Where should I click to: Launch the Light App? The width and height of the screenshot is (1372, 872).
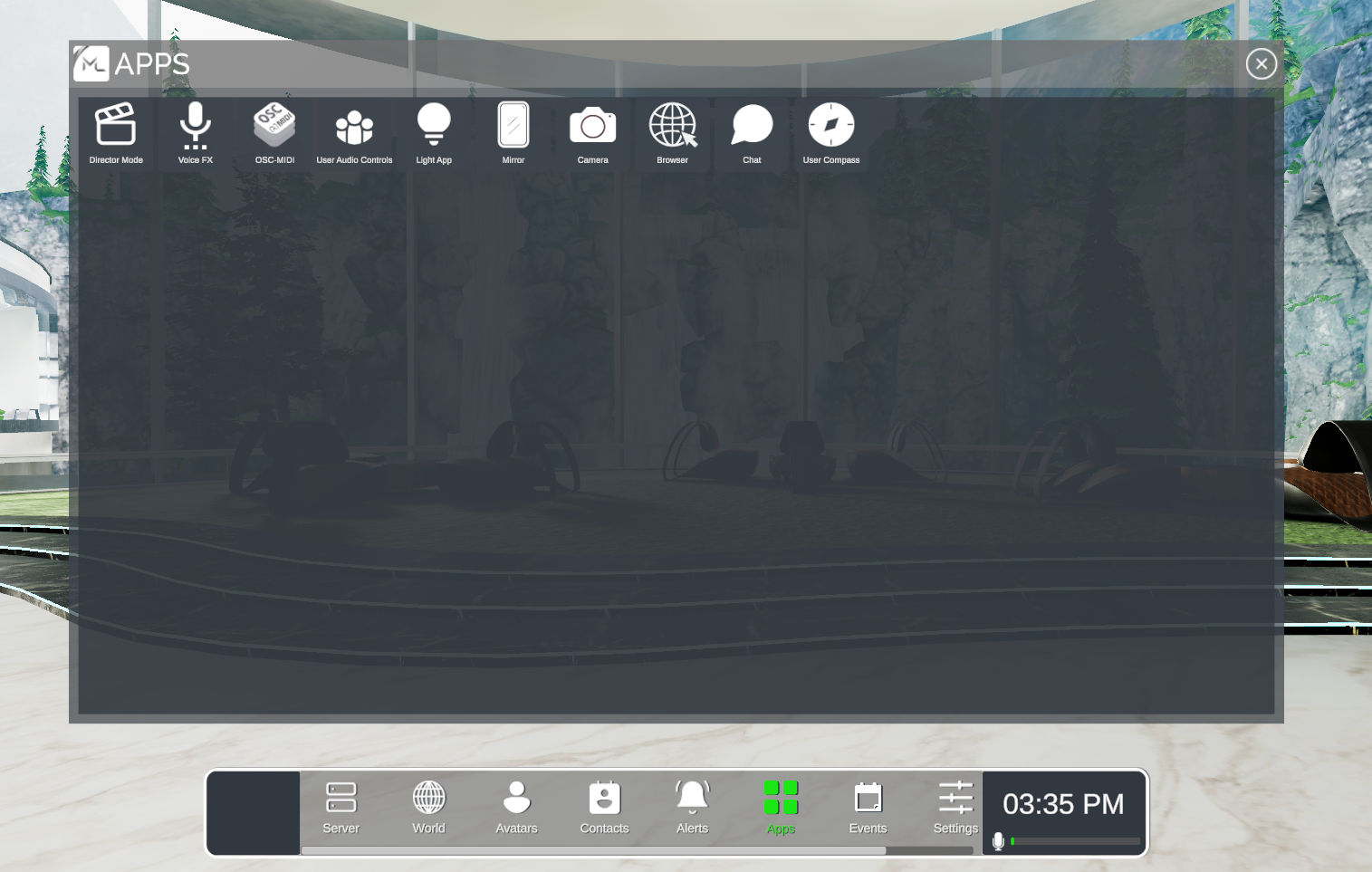tap(434, 133)
